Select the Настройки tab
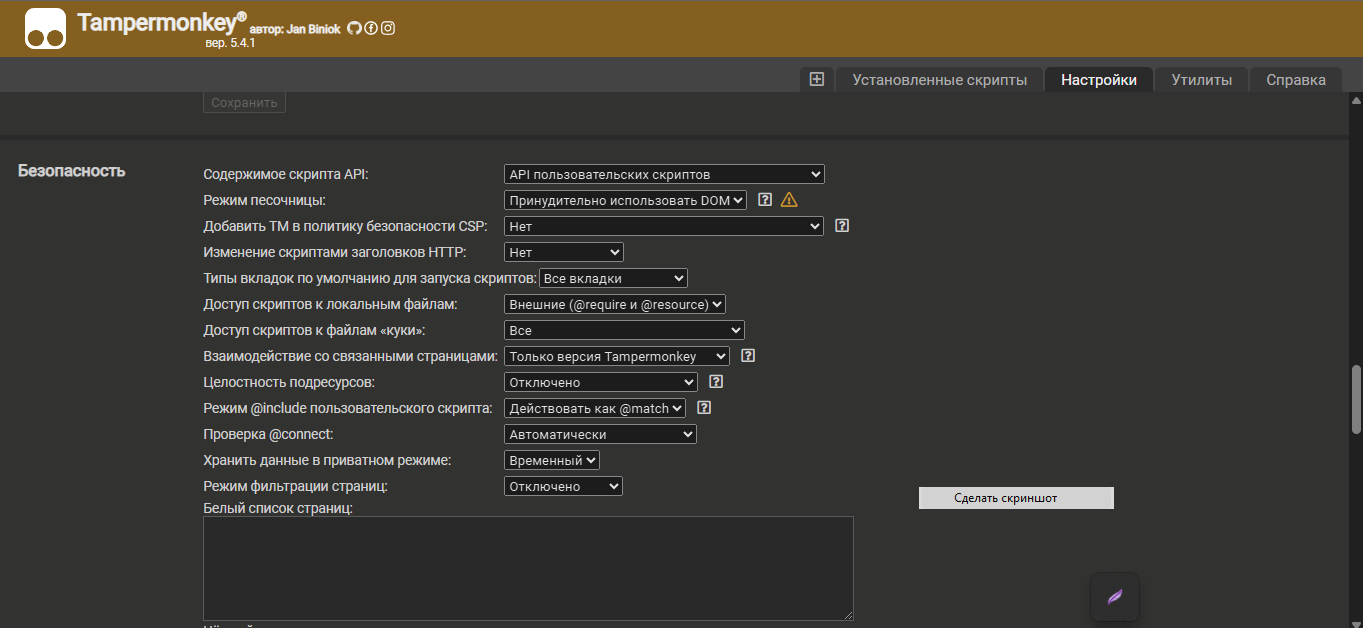 point(1099,80)
